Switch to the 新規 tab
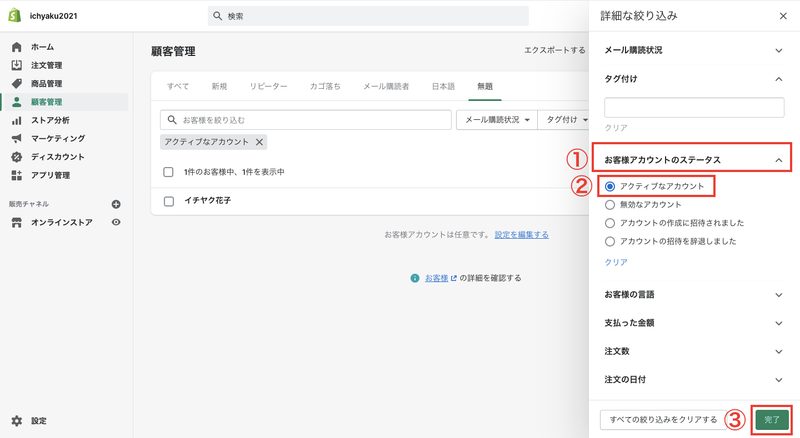The height and width of the screenshot is (438, 800). point(219,86)
